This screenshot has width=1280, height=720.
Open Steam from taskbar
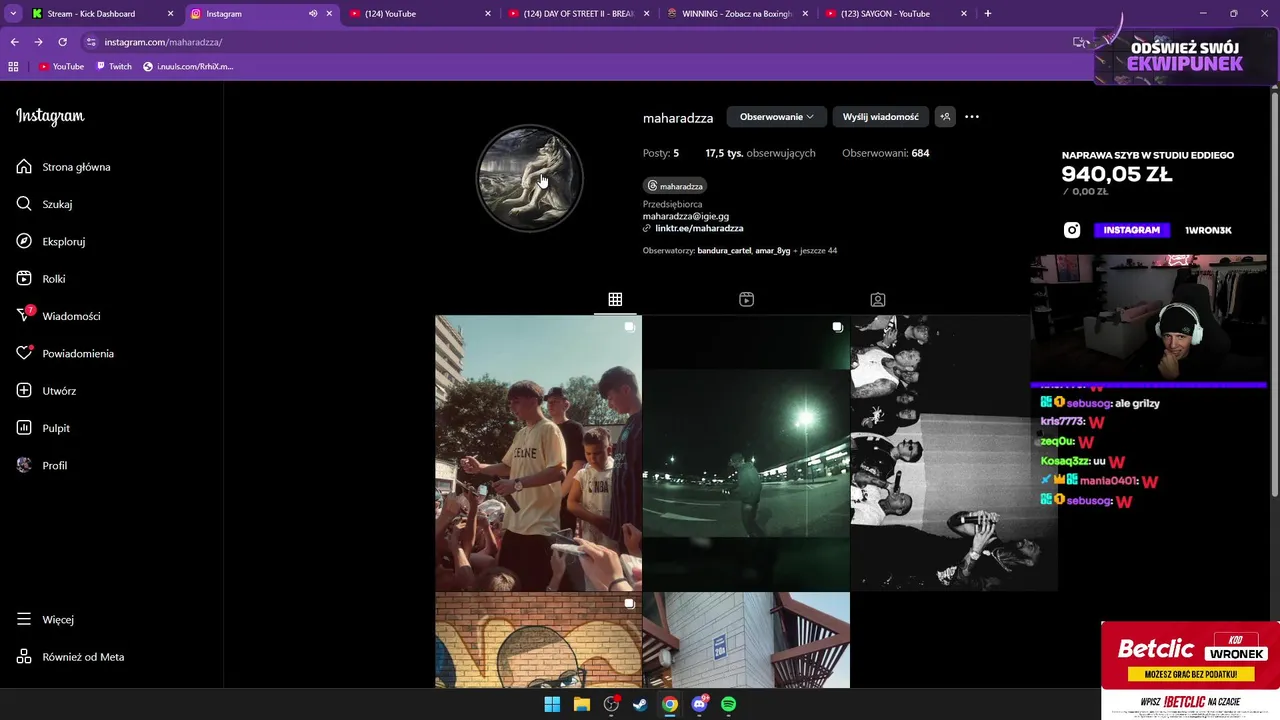[640, 704]
